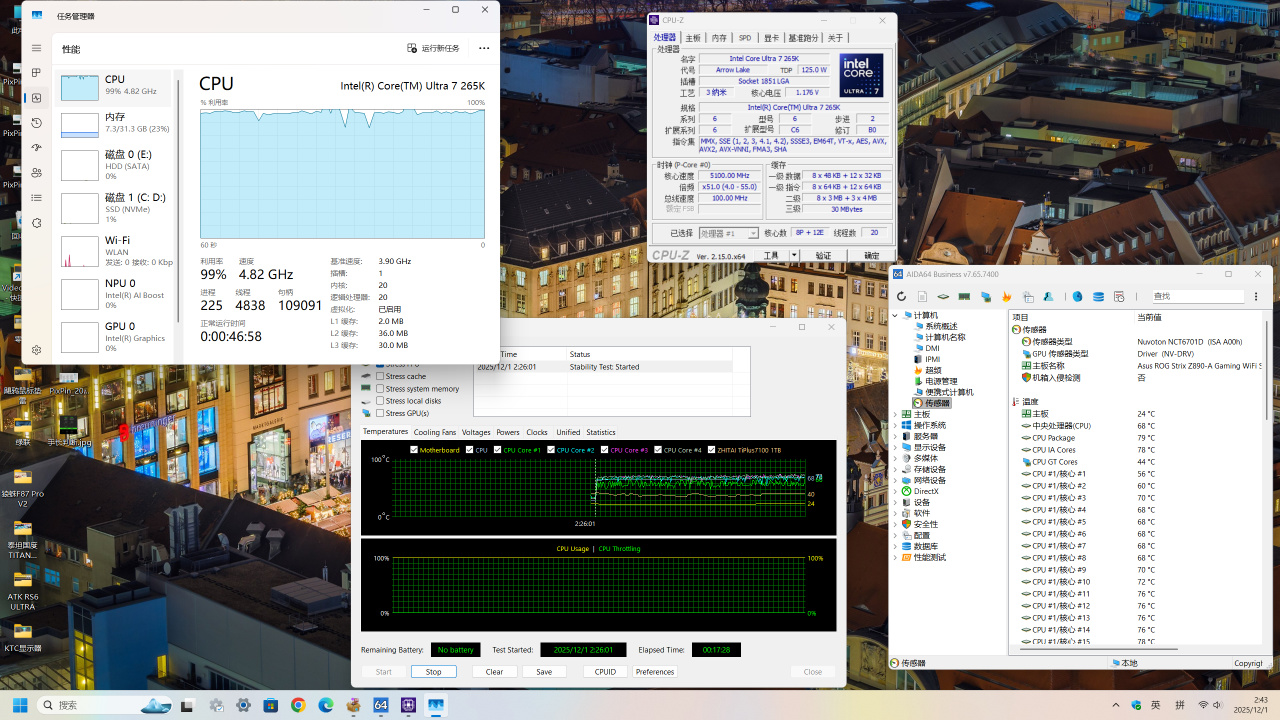Check Stress system memory option
This screenshot has width=1280, height=720.
point(380,389)
